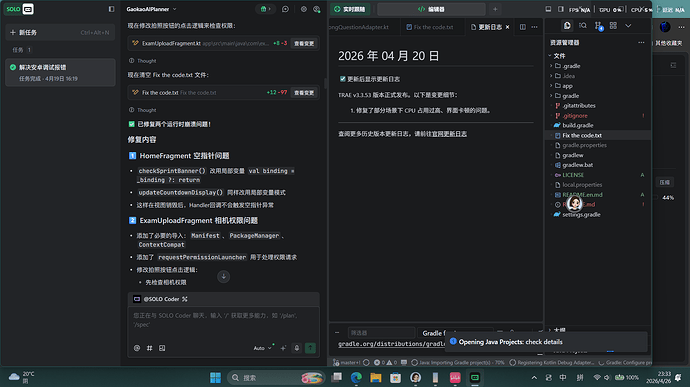
Task: Click the green run/device pill icon
Action: [x=265, y=9]
